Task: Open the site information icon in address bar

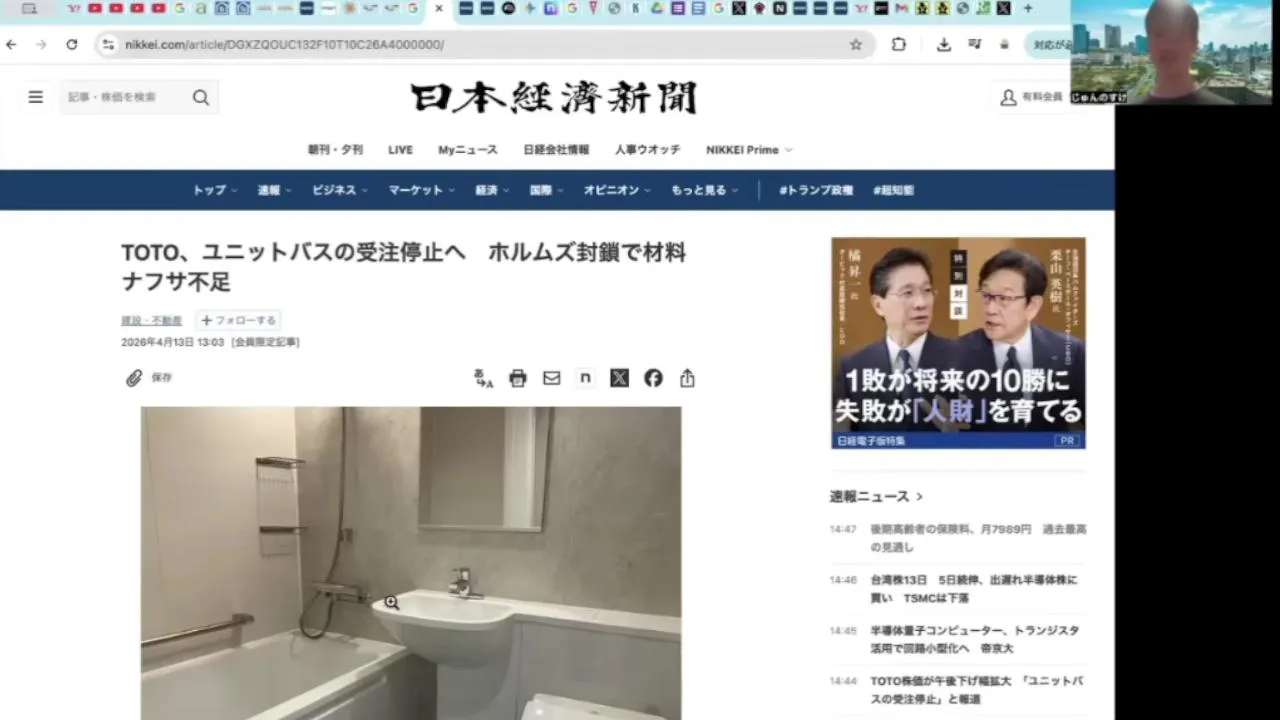Action: coord(108,44)
